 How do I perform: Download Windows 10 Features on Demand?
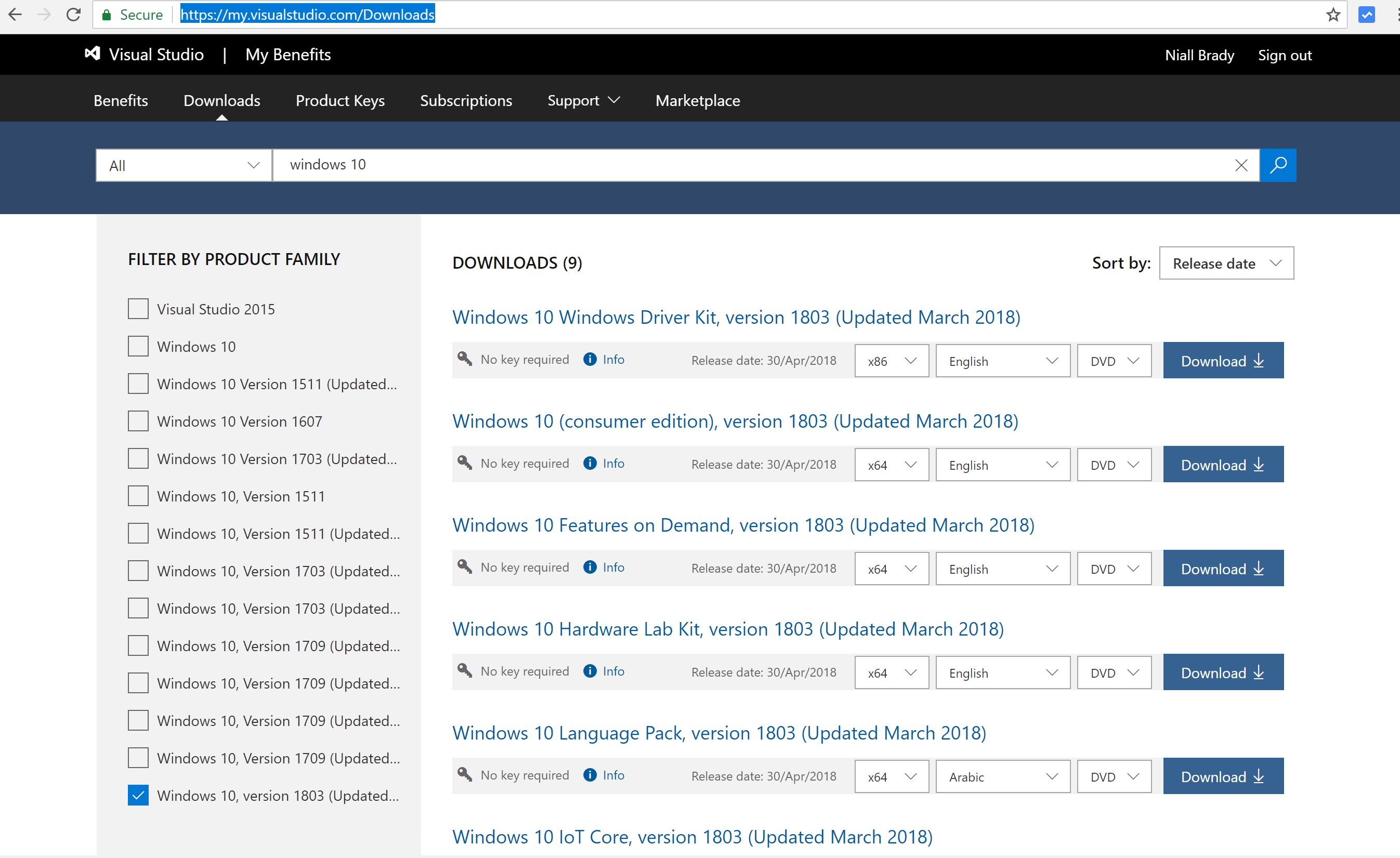(1223, 568)
